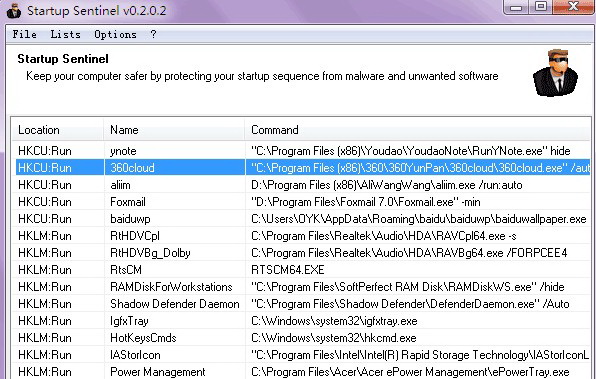Click the RAVBg64.exe /FORPCEE4 command

pos(409,253)
